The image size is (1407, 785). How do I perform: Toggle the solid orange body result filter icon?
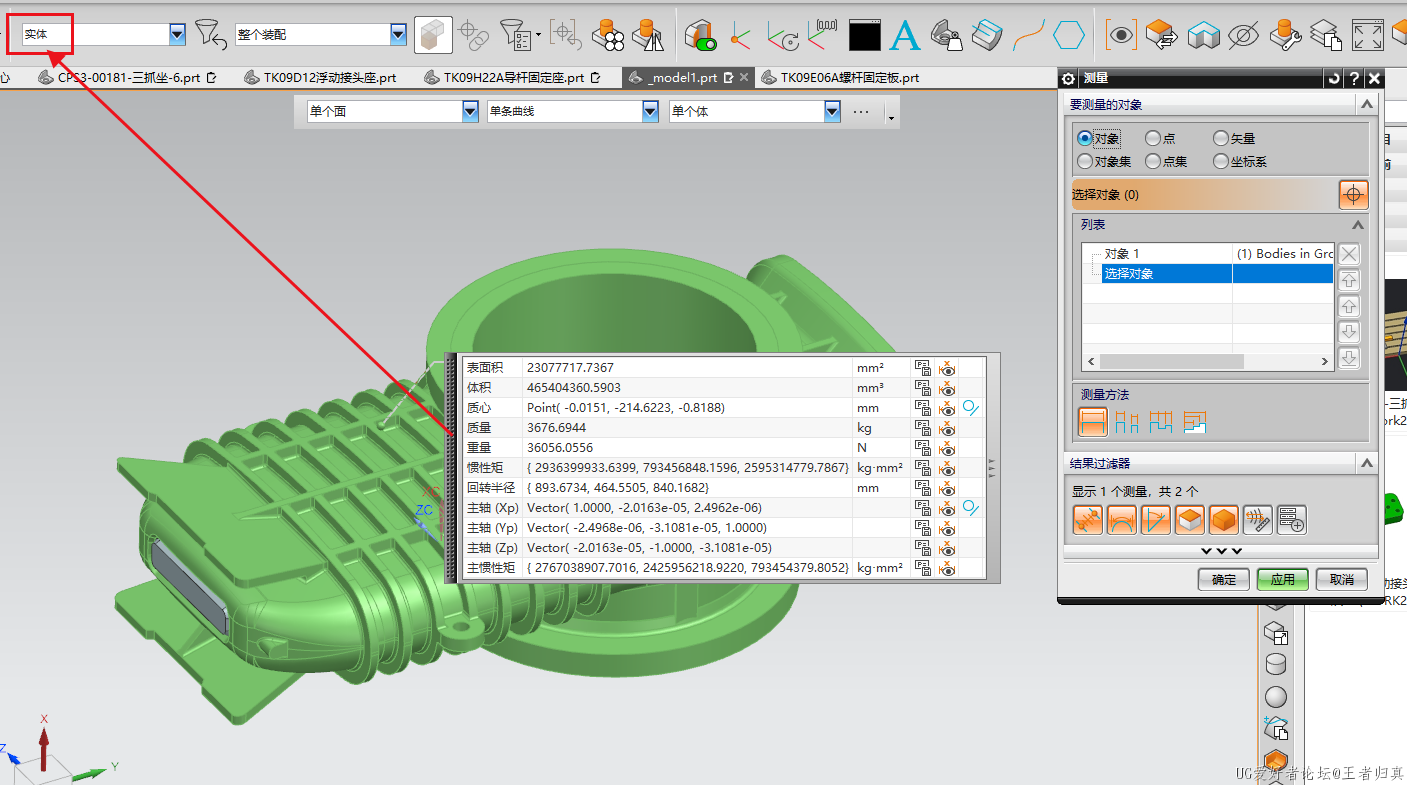[x=1223, y=519]
